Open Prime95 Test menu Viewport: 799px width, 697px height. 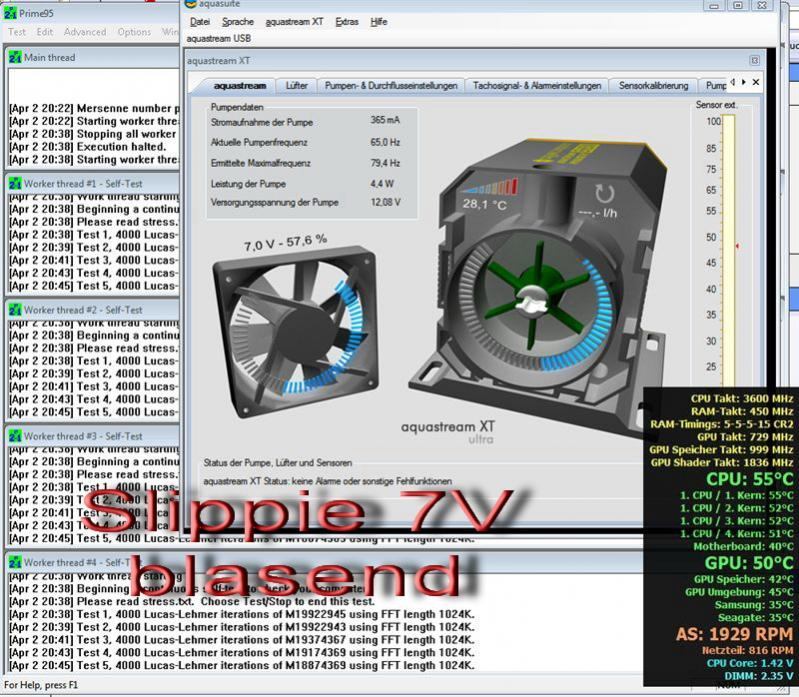(17, 32)
